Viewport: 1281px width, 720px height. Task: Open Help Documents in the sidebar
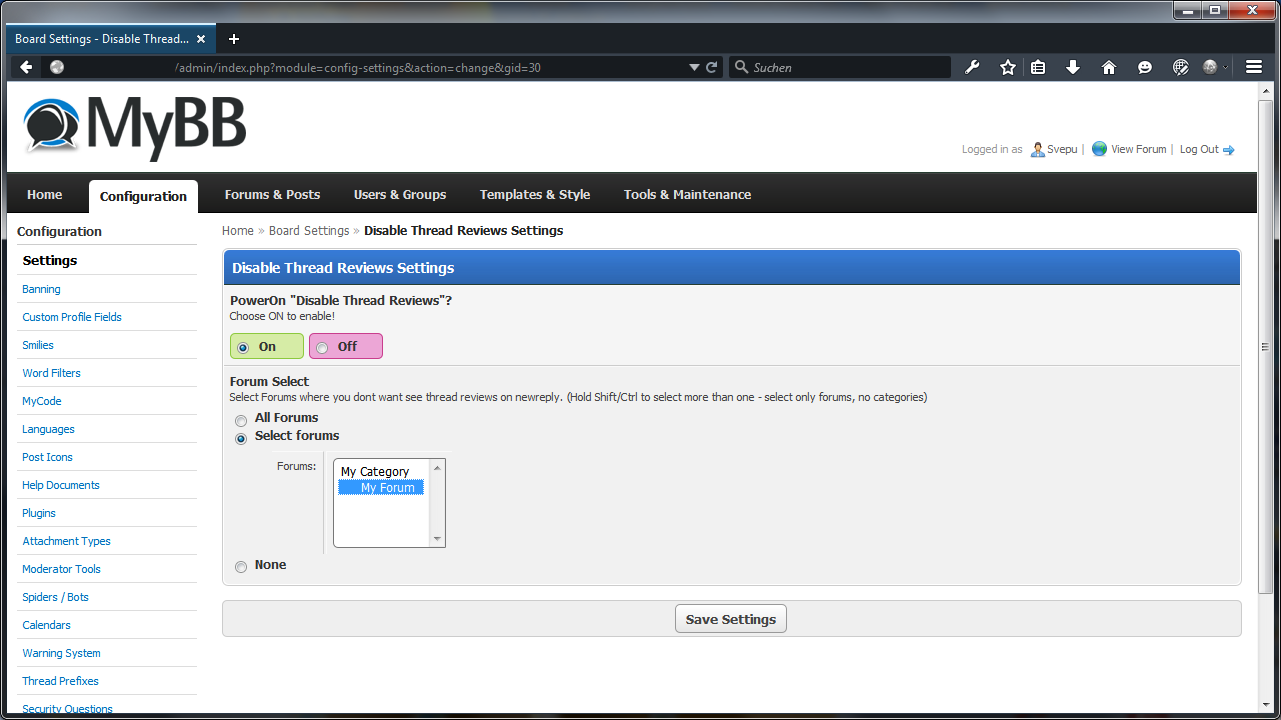[61, 485]
